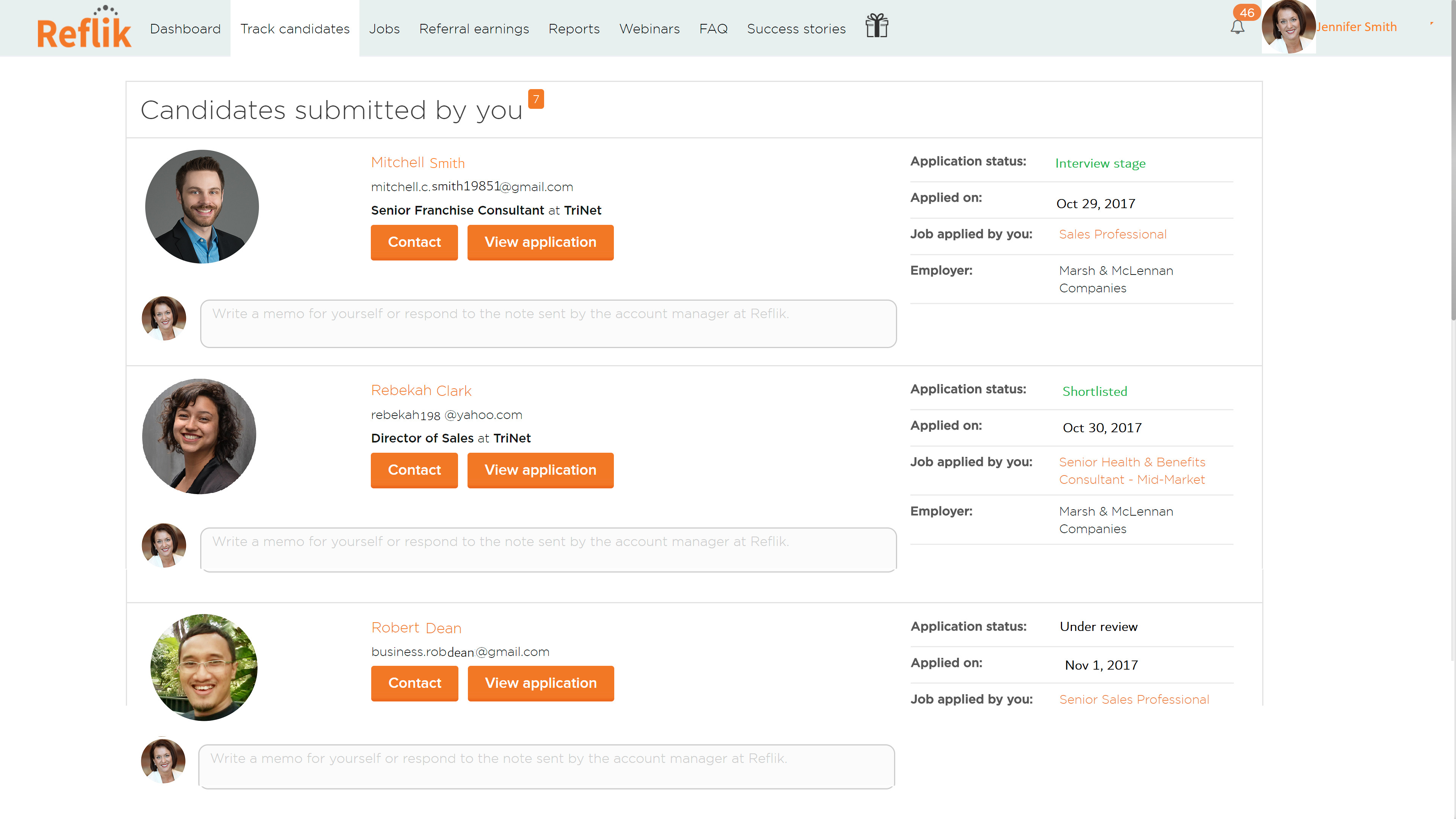
Task: Click the Oct 29, 2017 applied date
Action: [1096, 204]
